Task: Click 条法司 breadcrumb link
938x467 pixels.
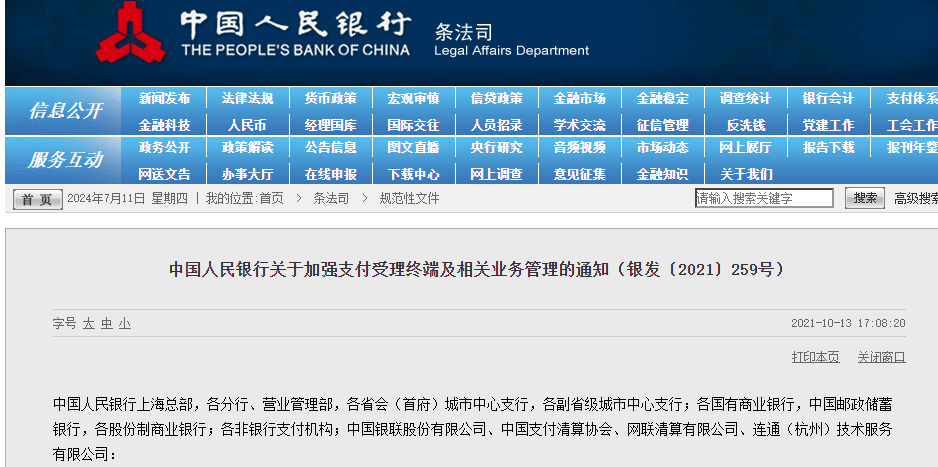Action: [331, 199]
